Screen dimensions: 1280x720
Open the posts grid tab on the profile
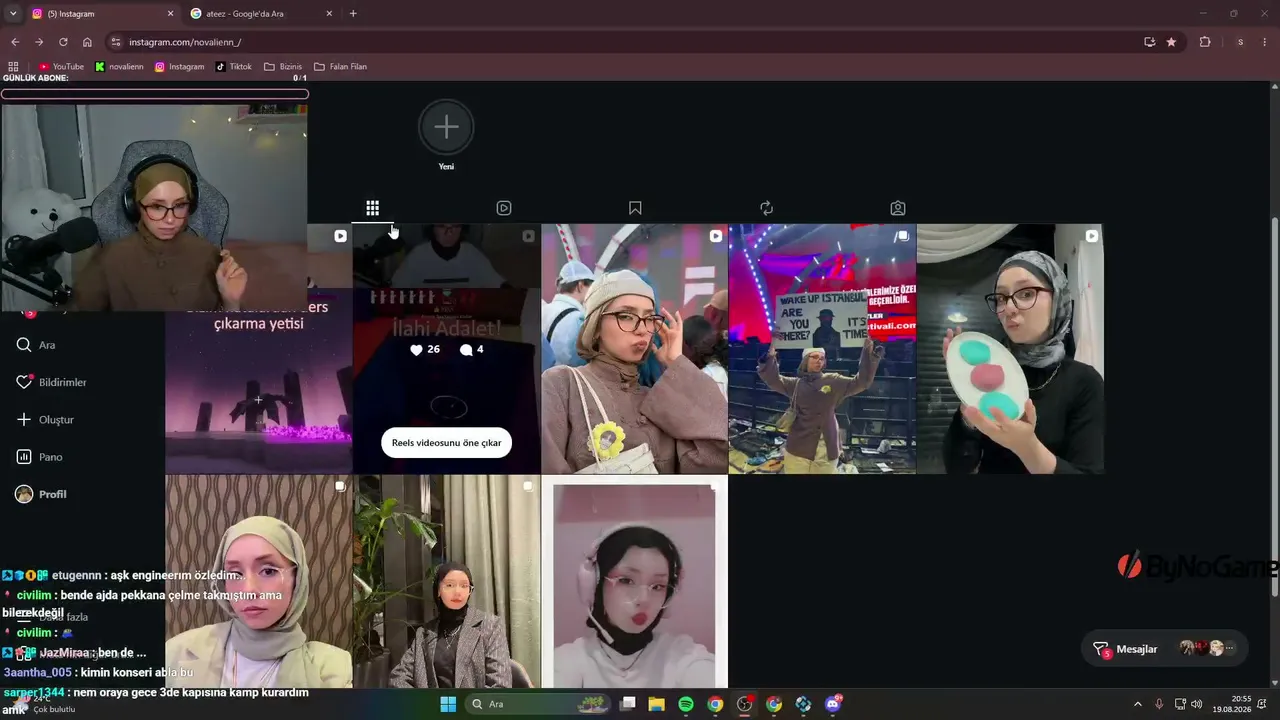pyautogui.click(x=372, y=208)
